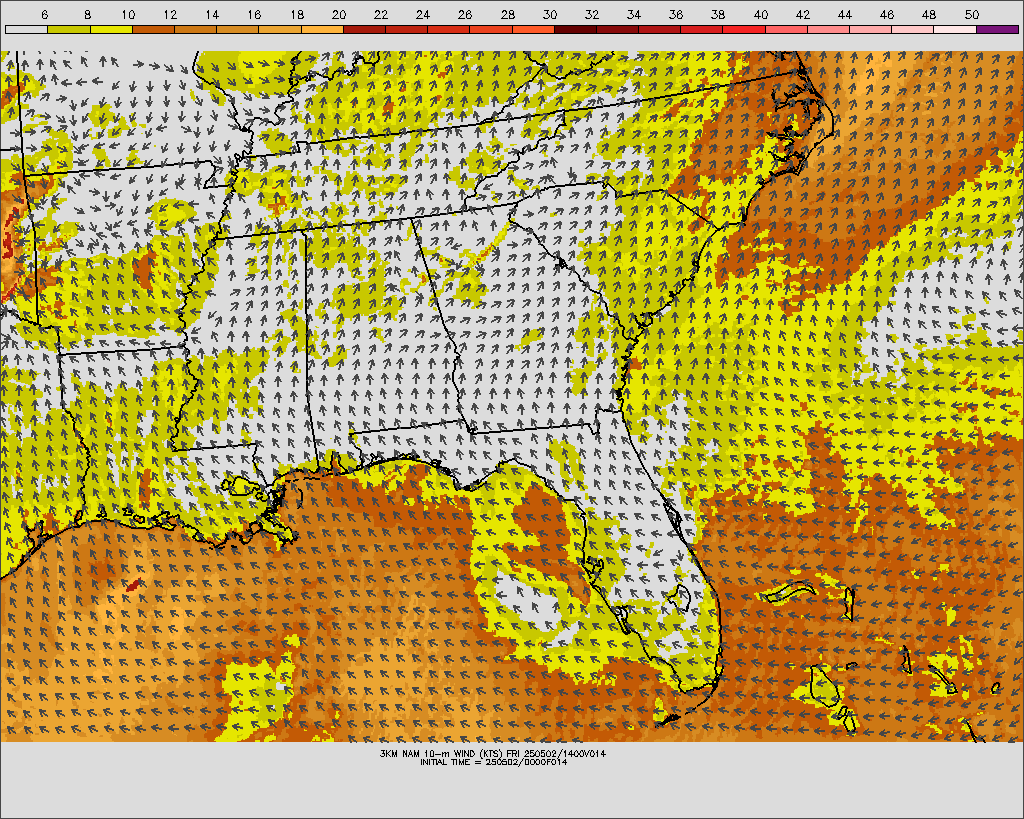The image size is (1024, 819).
Task: Select the dark red swatch between 20 and 22
Action: [364, 29]
